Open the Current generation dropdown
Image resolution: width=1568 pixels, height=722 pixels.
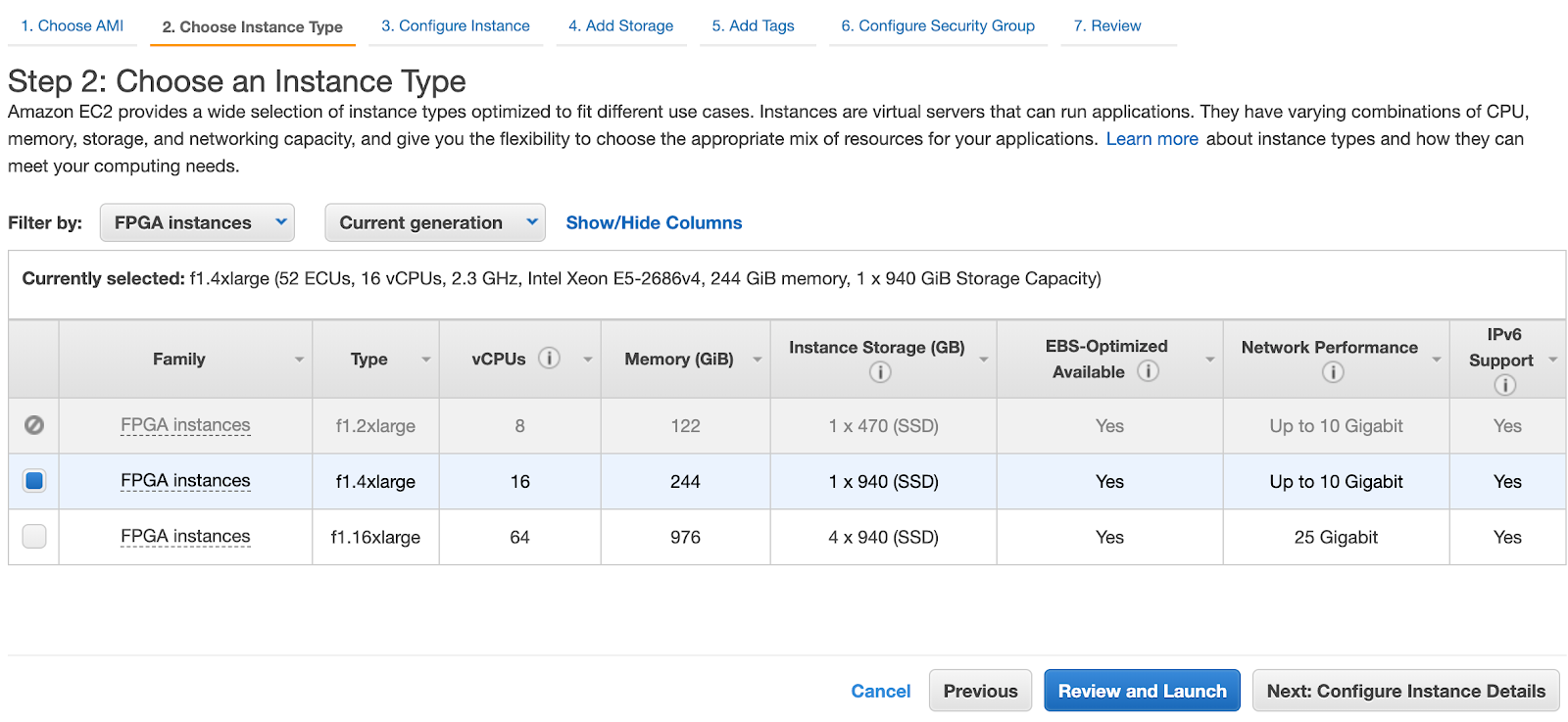click(434, 222)
